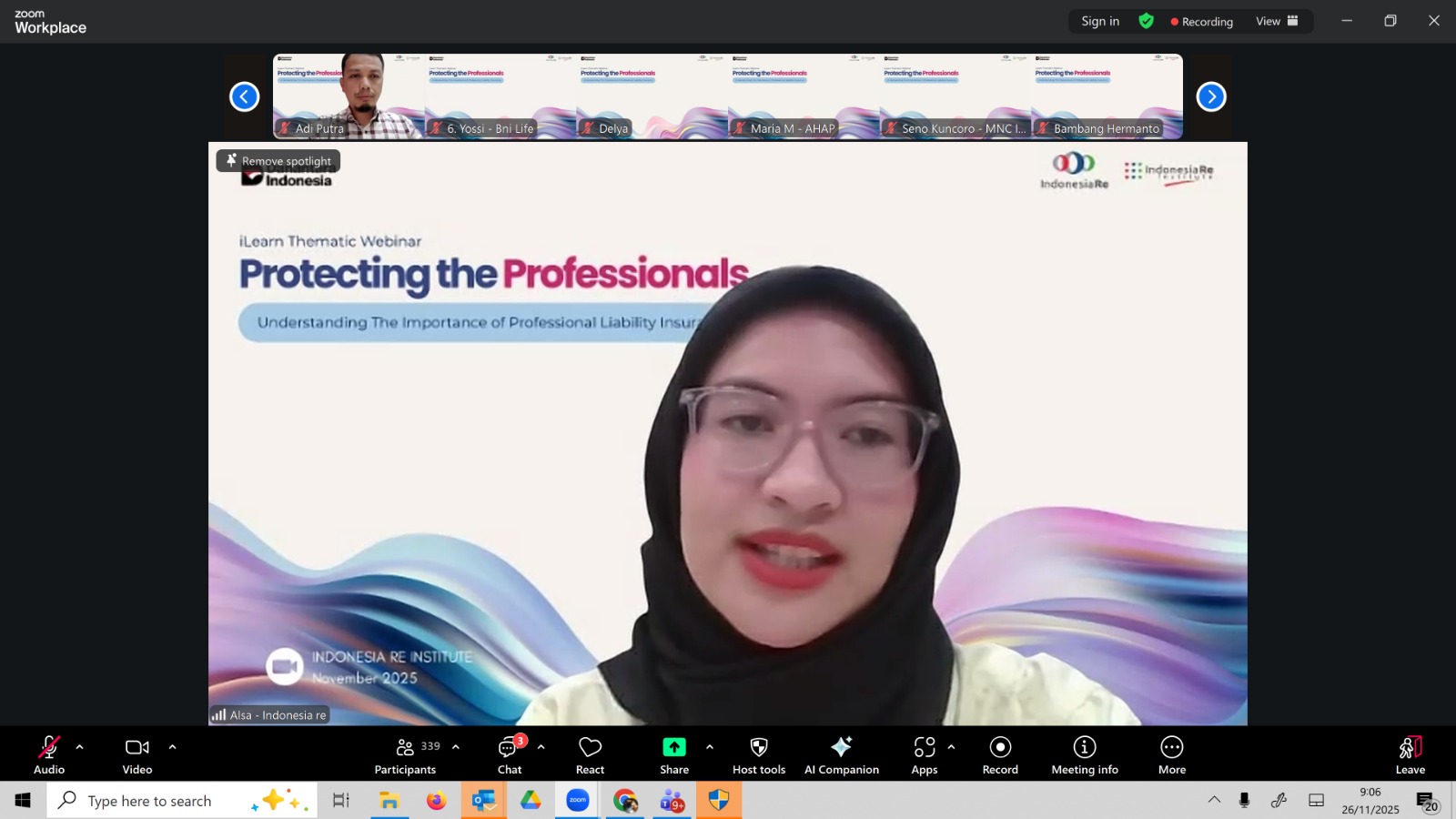Click Sign in at the top
Image resolution: width=1456 pixels, height=819 pixels.
[x=1100, y=21]
